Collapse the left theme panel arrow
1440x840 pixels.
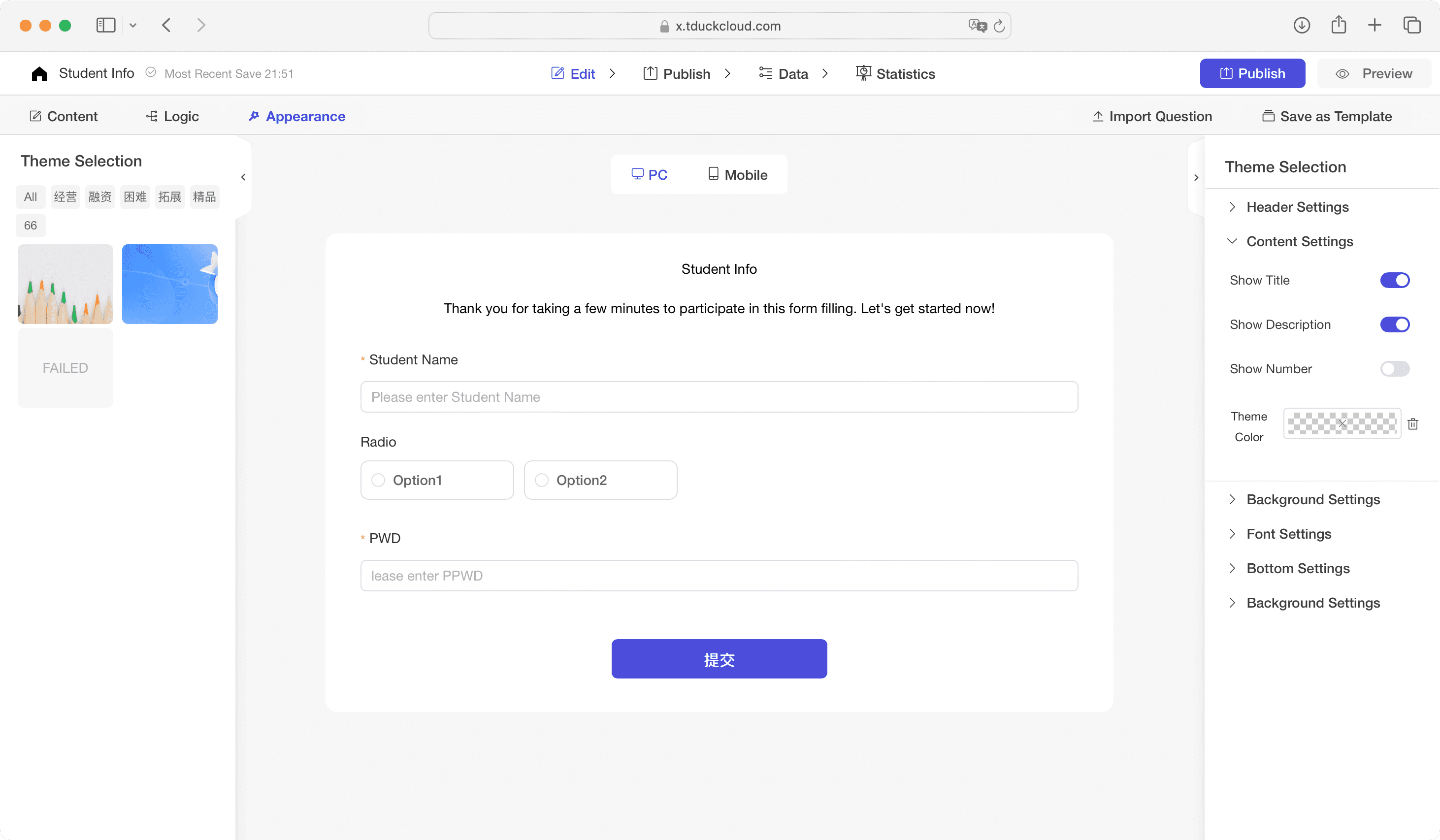(243, 177)
